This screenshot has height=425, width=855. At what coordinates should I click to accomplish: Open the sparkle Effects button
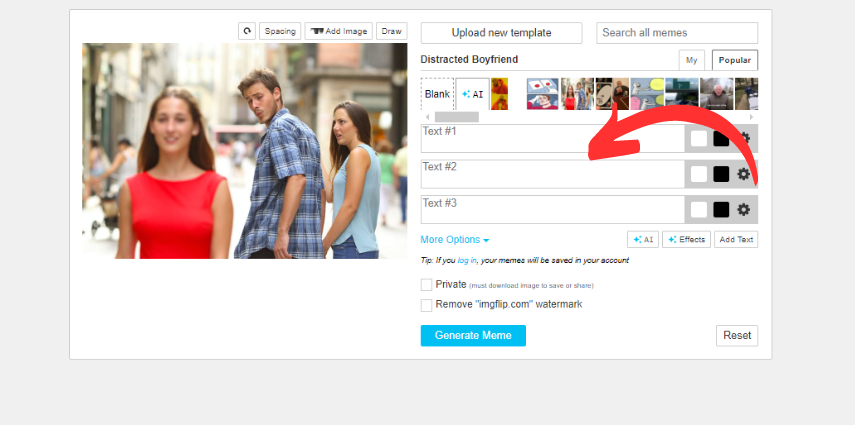click(687, 240)
